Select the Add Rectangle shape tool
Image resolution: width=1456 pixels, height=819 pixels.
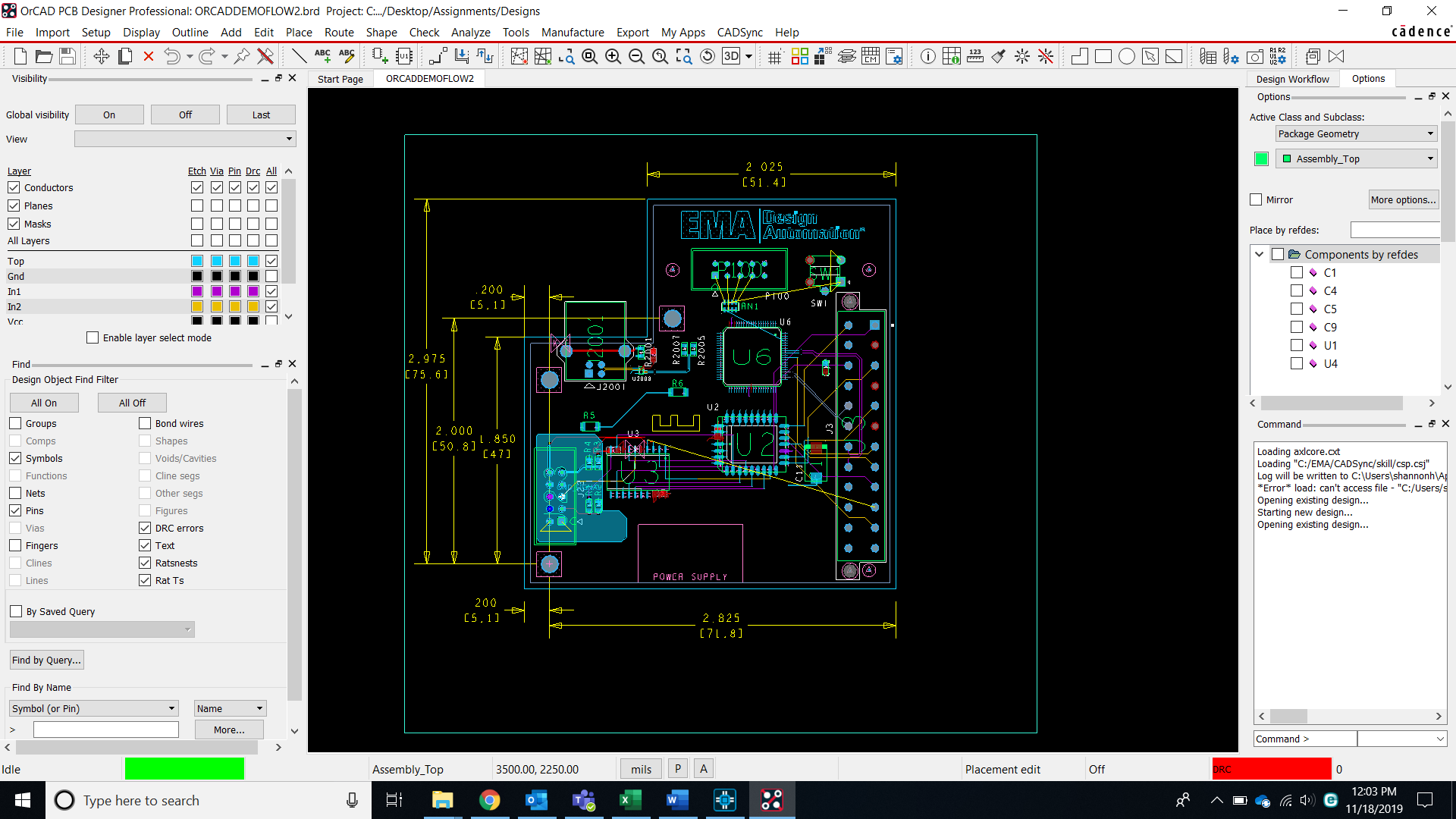pyautogui.click(x=1103, y=56)
